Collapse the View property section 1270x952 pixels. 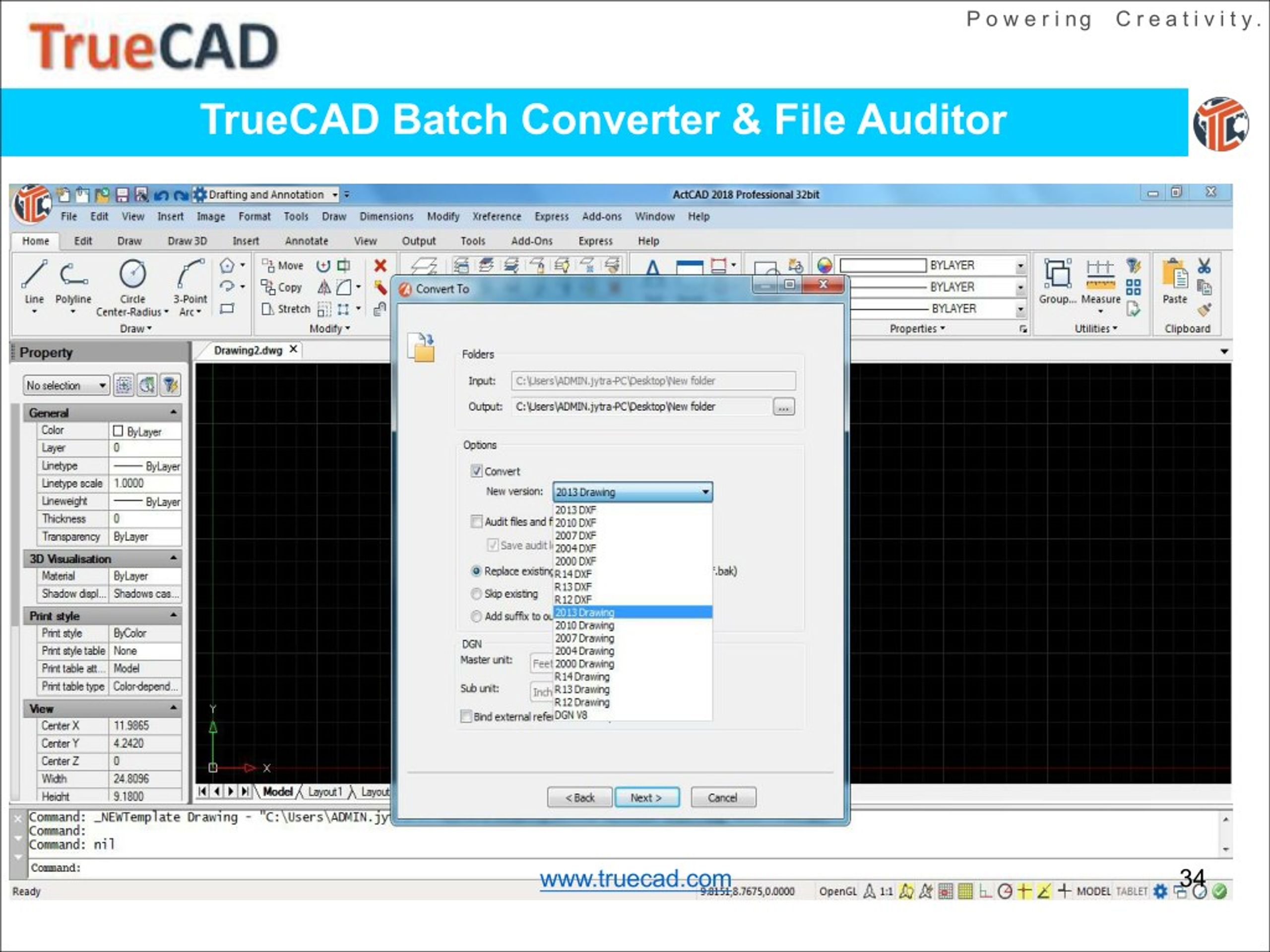pyautogui.click(x=174, y=709)
